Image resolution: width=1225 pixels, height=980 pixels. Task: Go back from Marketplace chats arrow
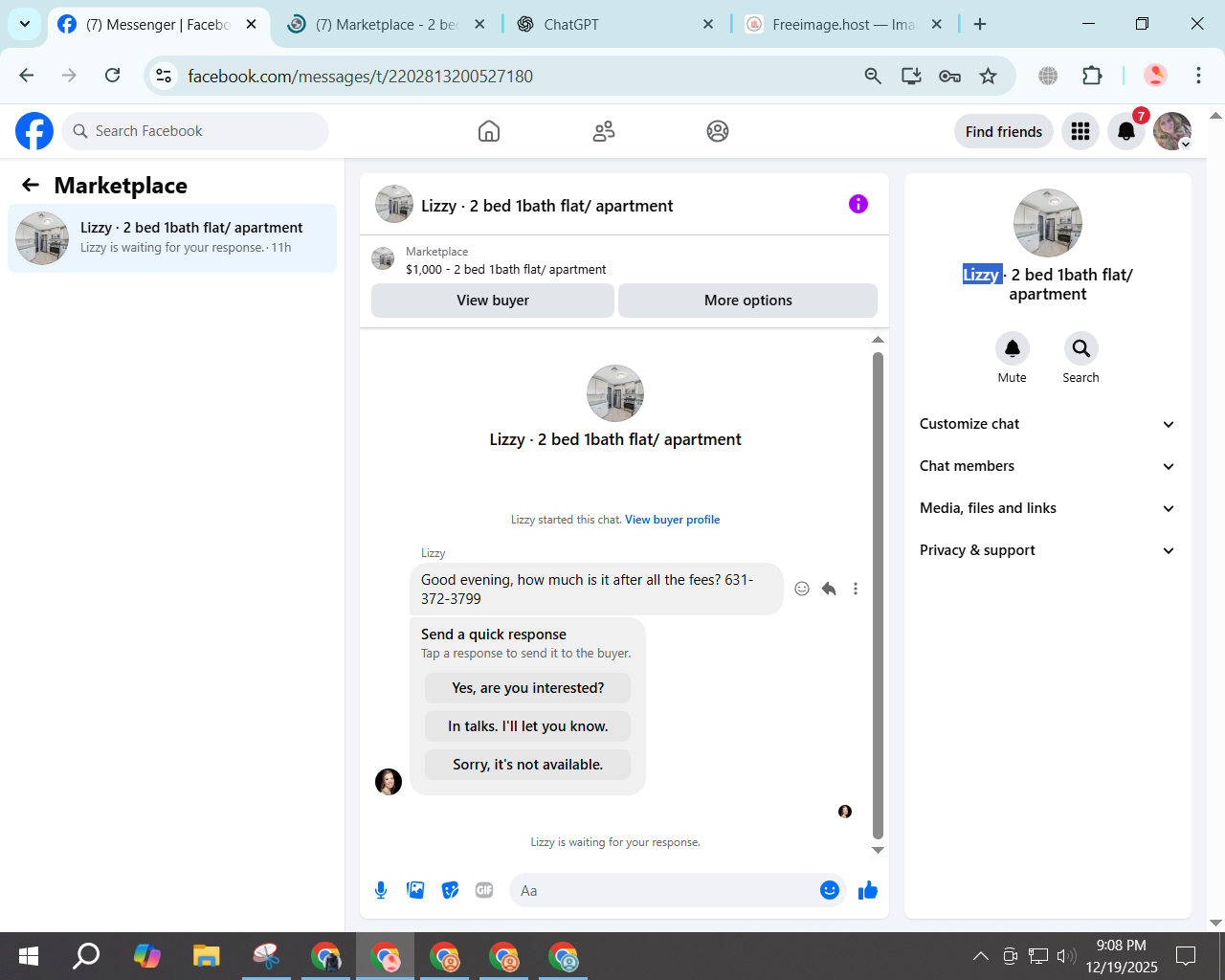coord(31,185)
